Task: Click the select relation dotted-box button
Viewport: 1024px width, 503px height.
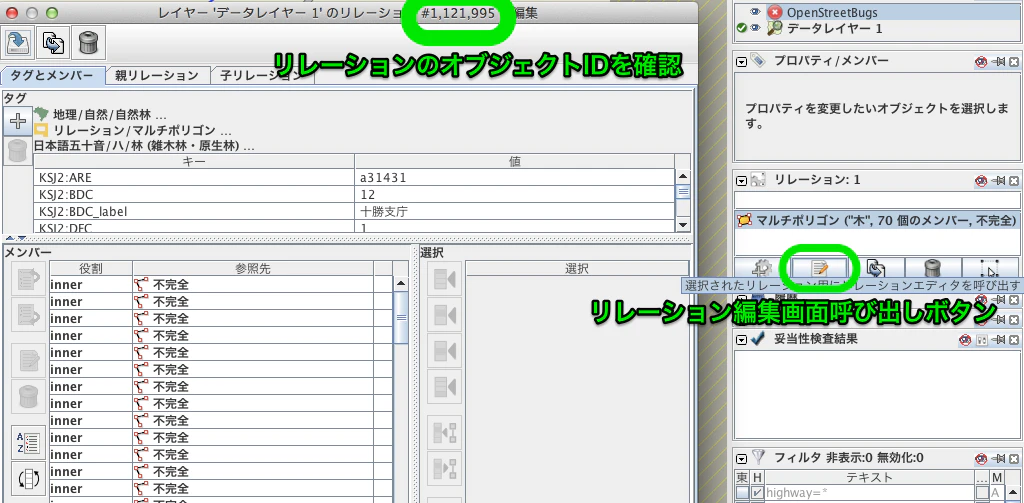Action: (x=990, y=268)
